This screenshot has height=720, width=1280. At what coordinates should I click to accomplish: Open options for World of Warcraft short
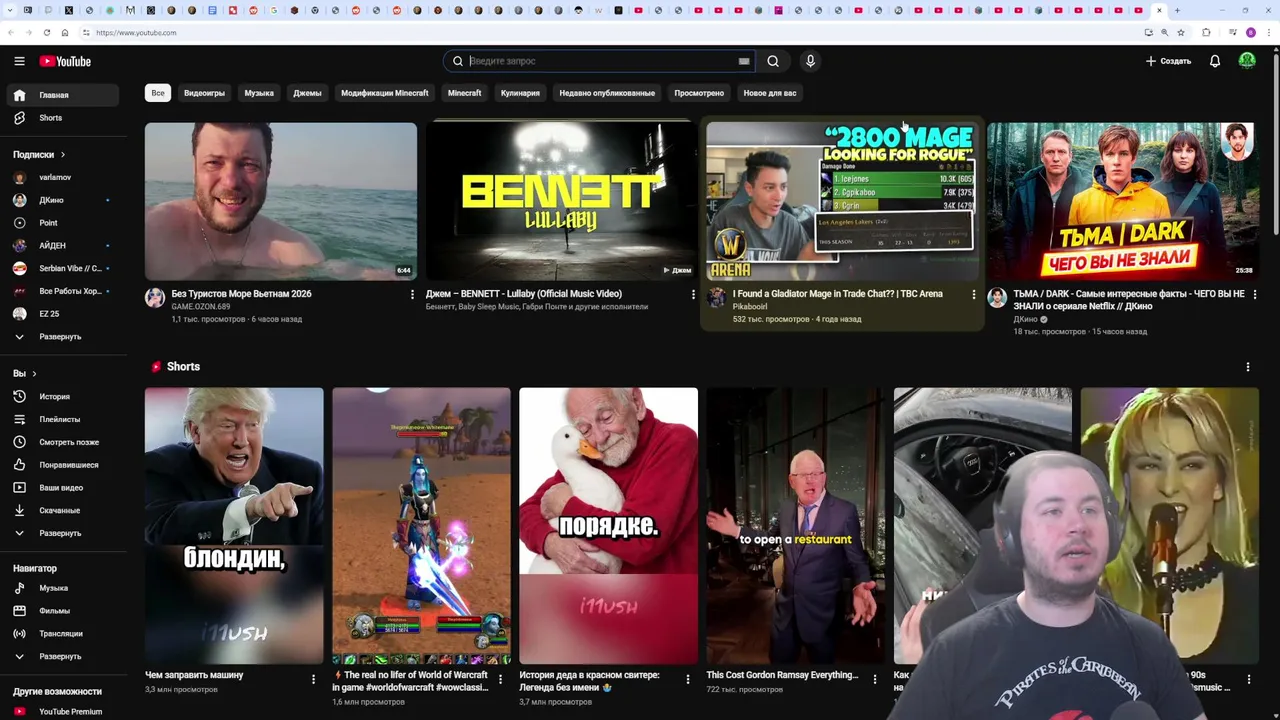pyautogui.click(x=500, y=680)
